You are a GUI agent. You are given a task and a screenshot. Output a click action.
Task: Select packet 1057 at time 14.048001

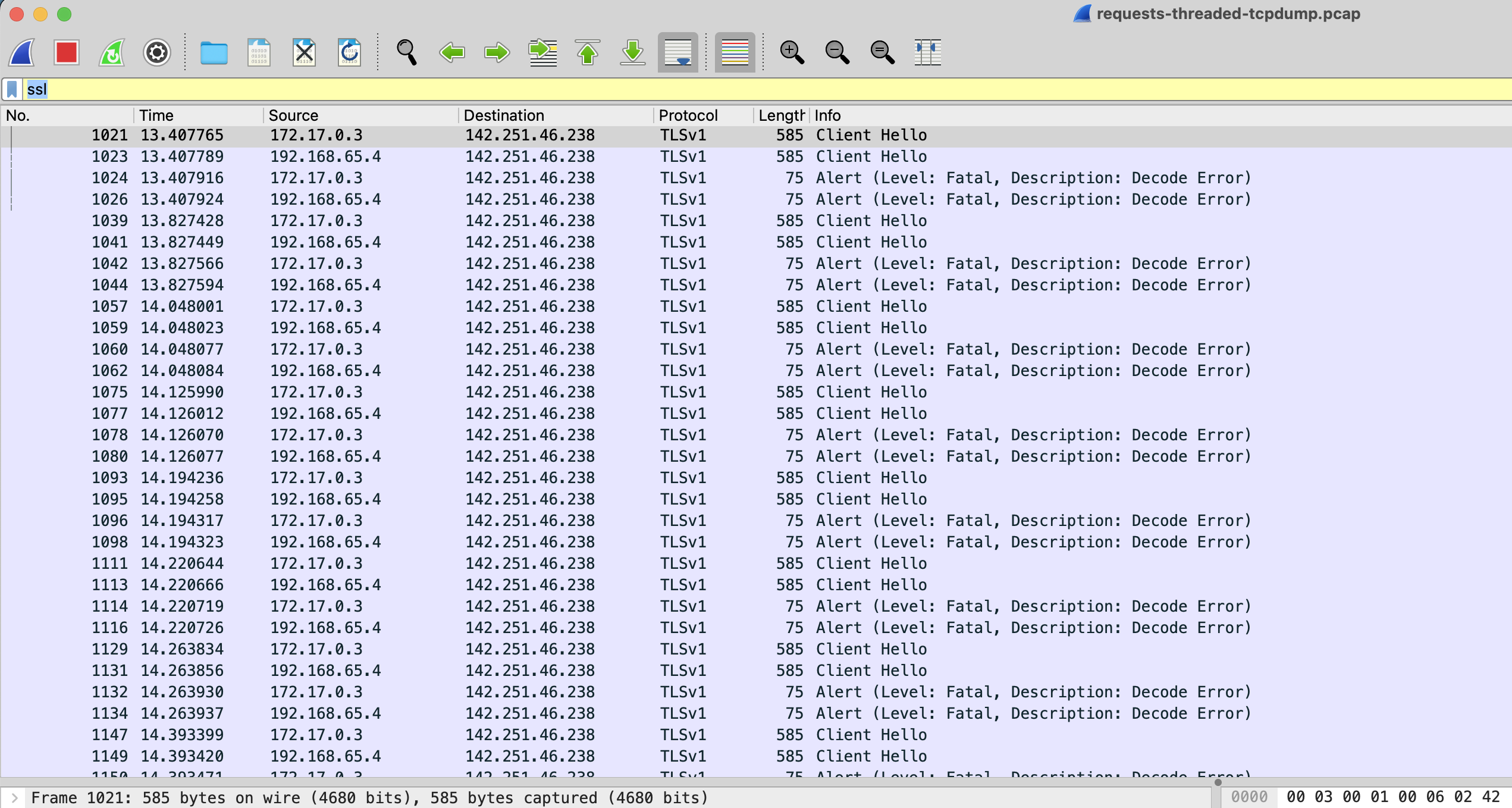756,306
